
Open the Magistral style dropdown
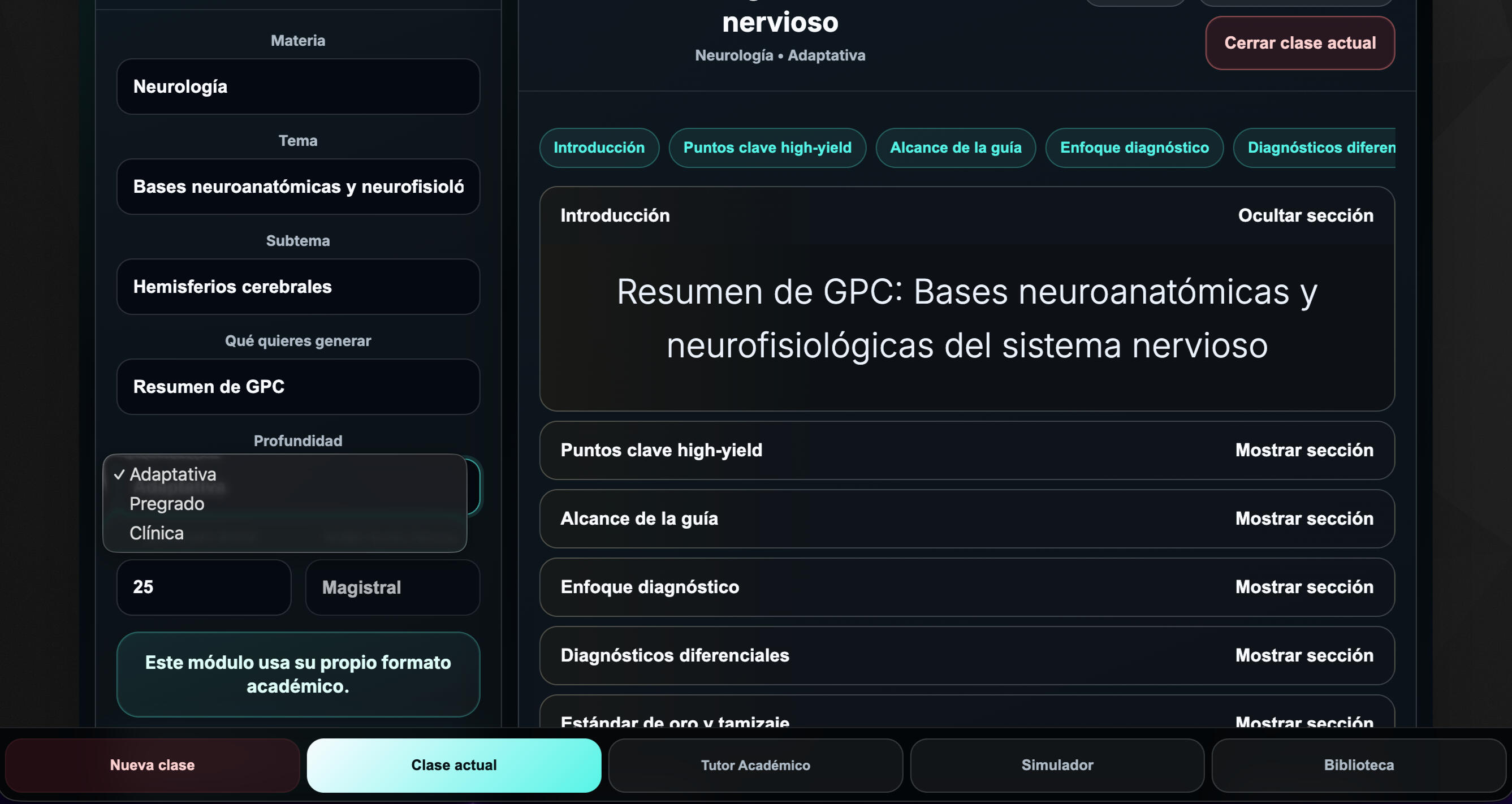click(392, 587)
